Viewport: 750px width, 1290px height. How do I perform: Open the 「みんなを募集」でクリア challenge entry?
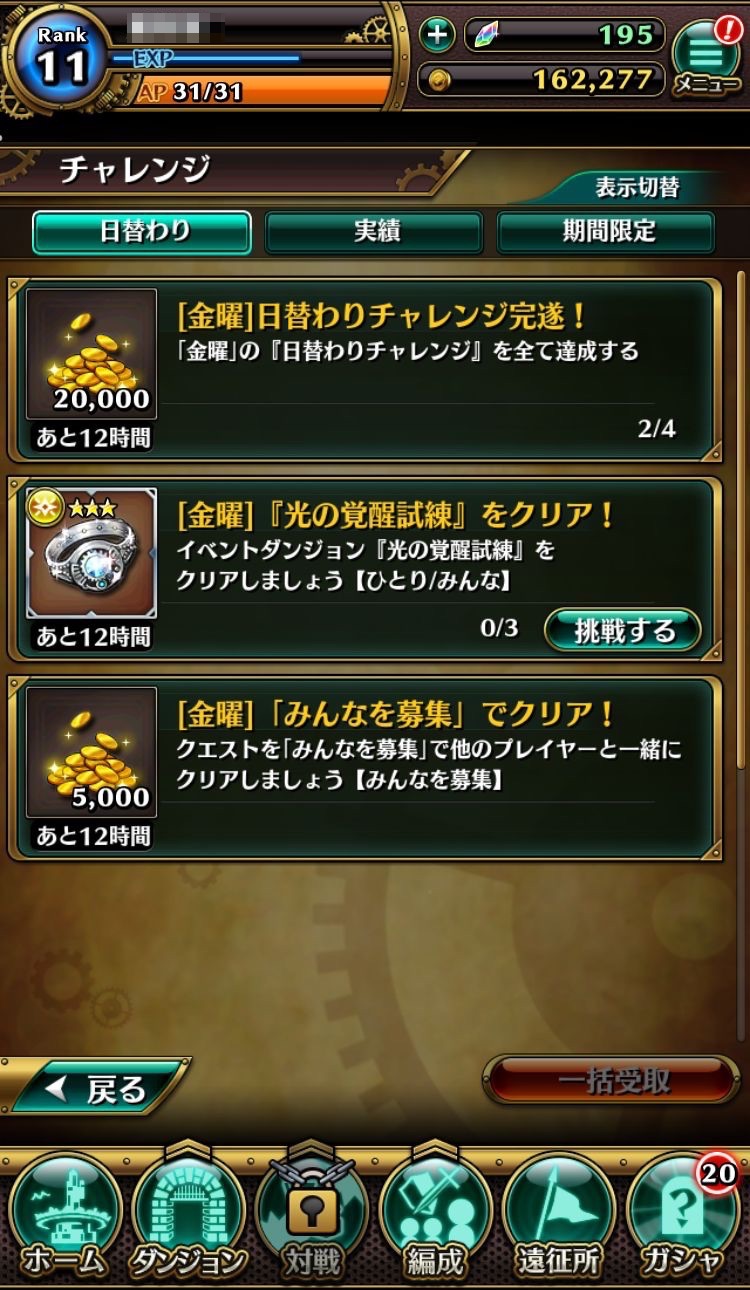click(x=366, y=767)
